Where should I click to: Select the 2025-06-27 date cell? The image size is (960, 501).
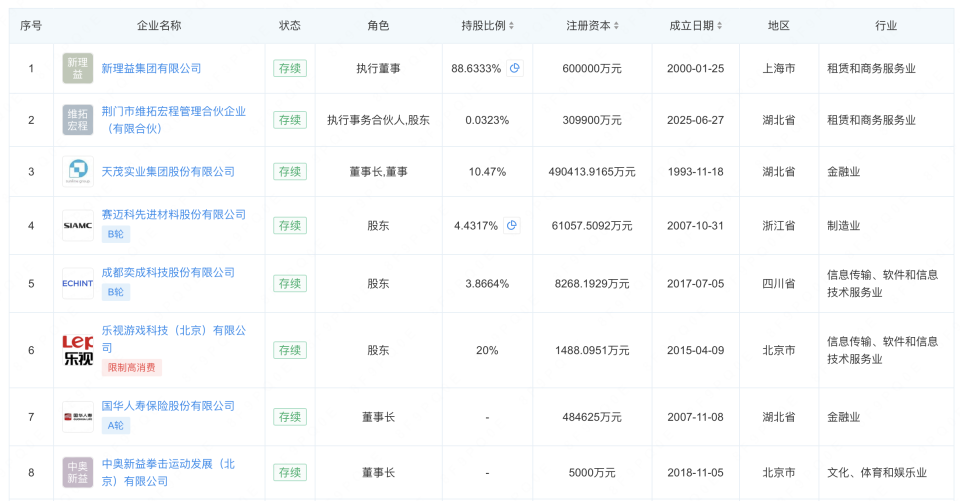click(696, 120)
